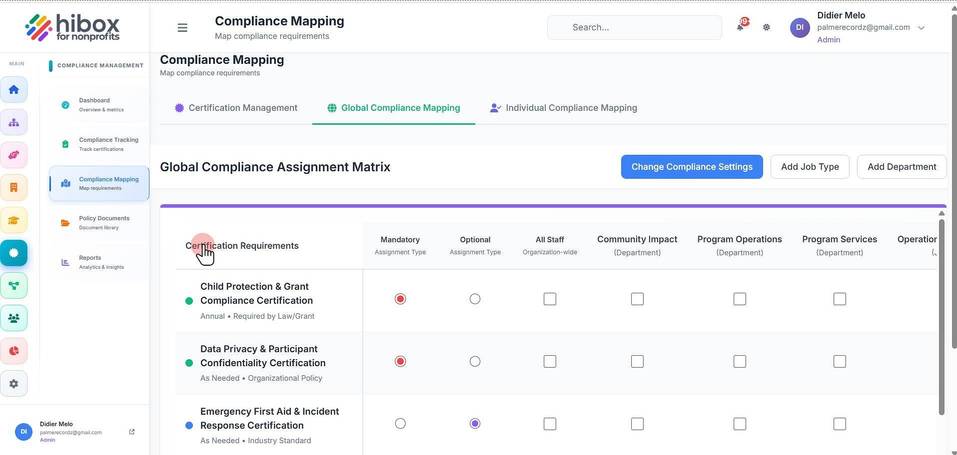Select Mandatory for Data Privacy certification
957x455 pixels.
[x=400, y=362]
